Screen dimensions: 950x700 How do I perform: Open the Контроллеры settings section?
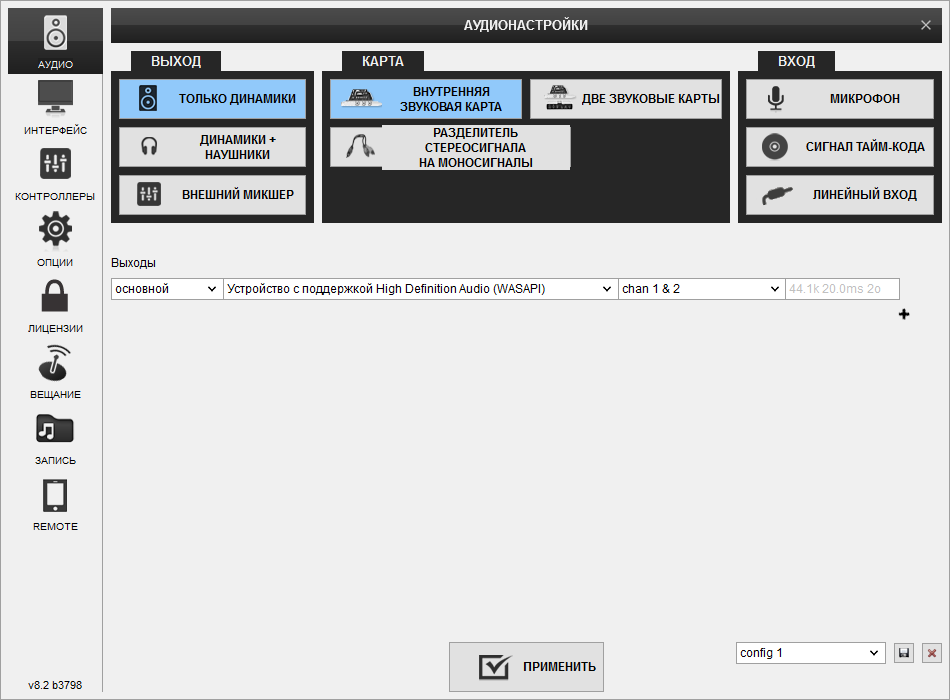tap(55, 174)
